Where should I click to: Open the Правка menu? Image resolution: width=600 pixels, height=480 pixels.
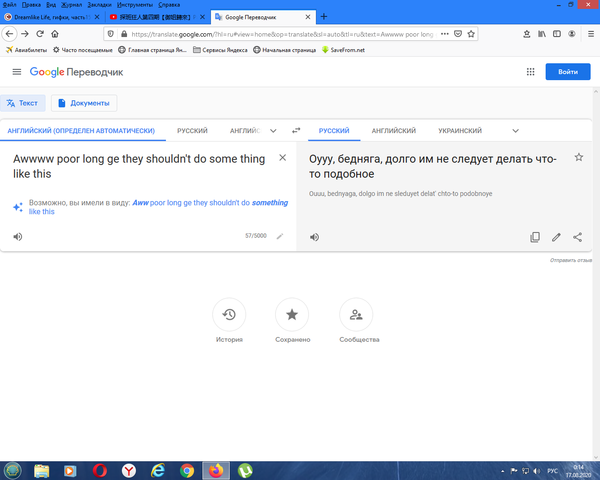point(31,5)
